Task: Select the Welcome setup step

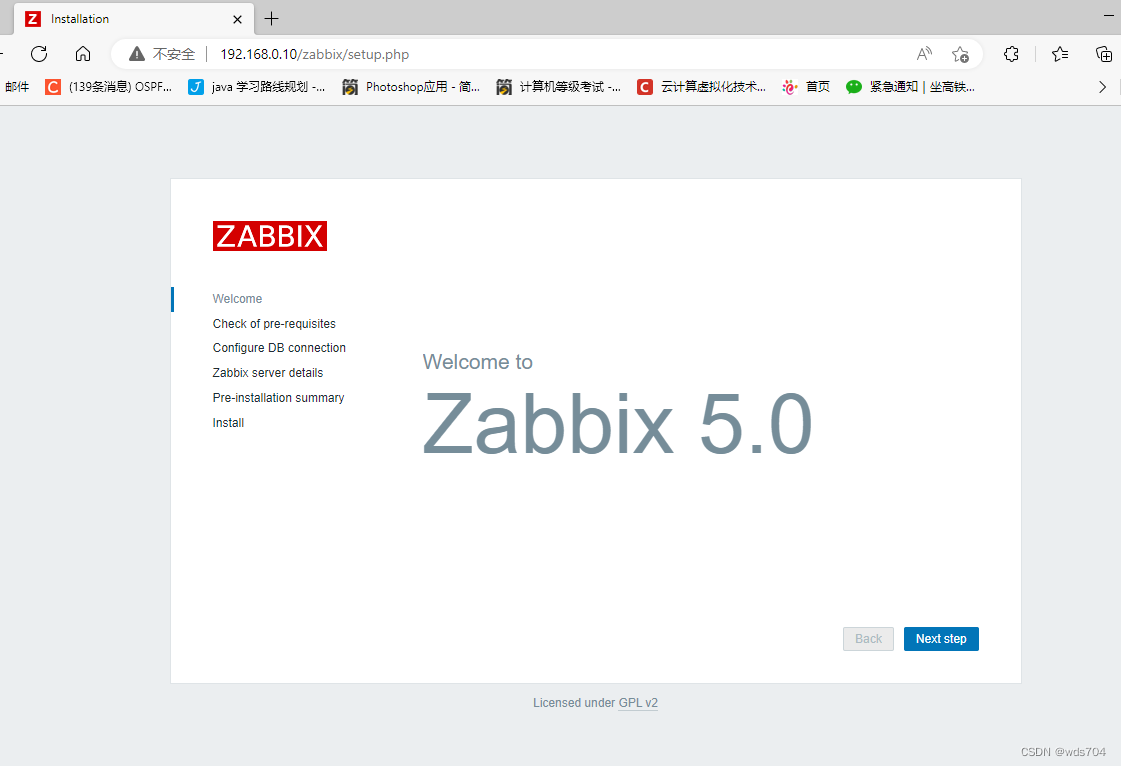Action: pos(237,299)
